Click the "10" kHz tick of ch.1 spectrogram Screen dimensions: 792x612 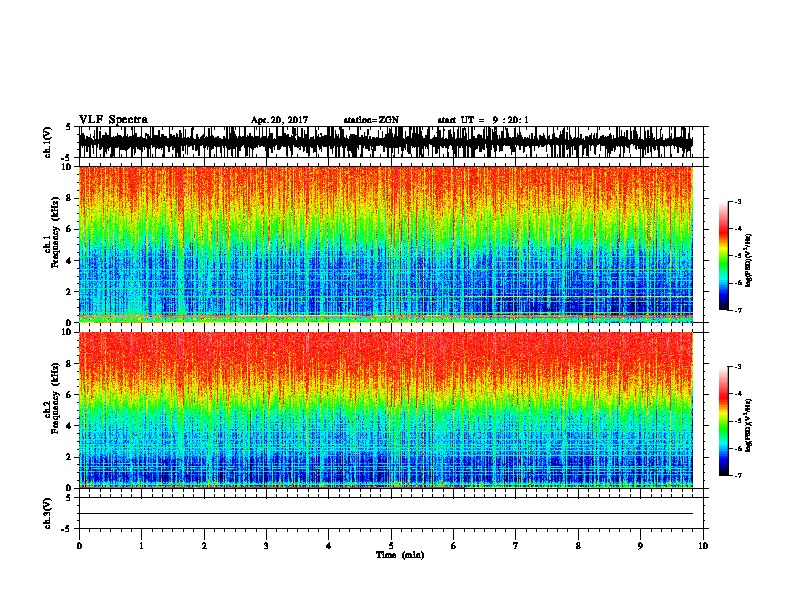coord(67,167)
